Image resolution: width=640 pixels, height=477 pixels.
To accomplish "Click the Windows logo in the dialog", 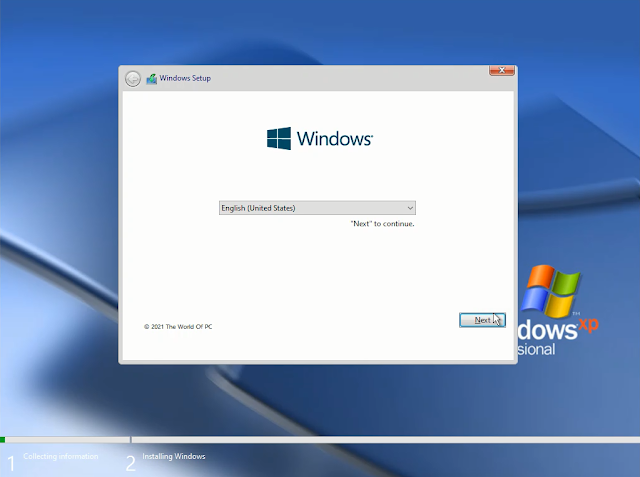I will coord(320,138).
